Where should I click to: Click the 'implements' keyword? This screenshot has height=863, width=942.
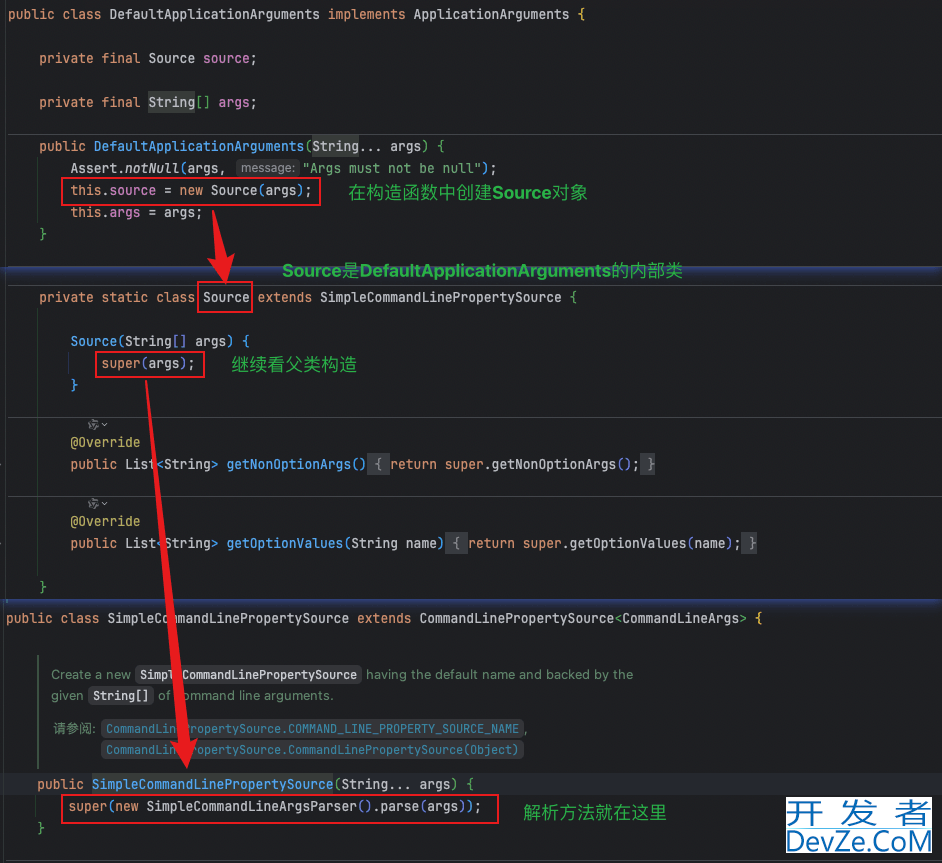click(366, 14)
